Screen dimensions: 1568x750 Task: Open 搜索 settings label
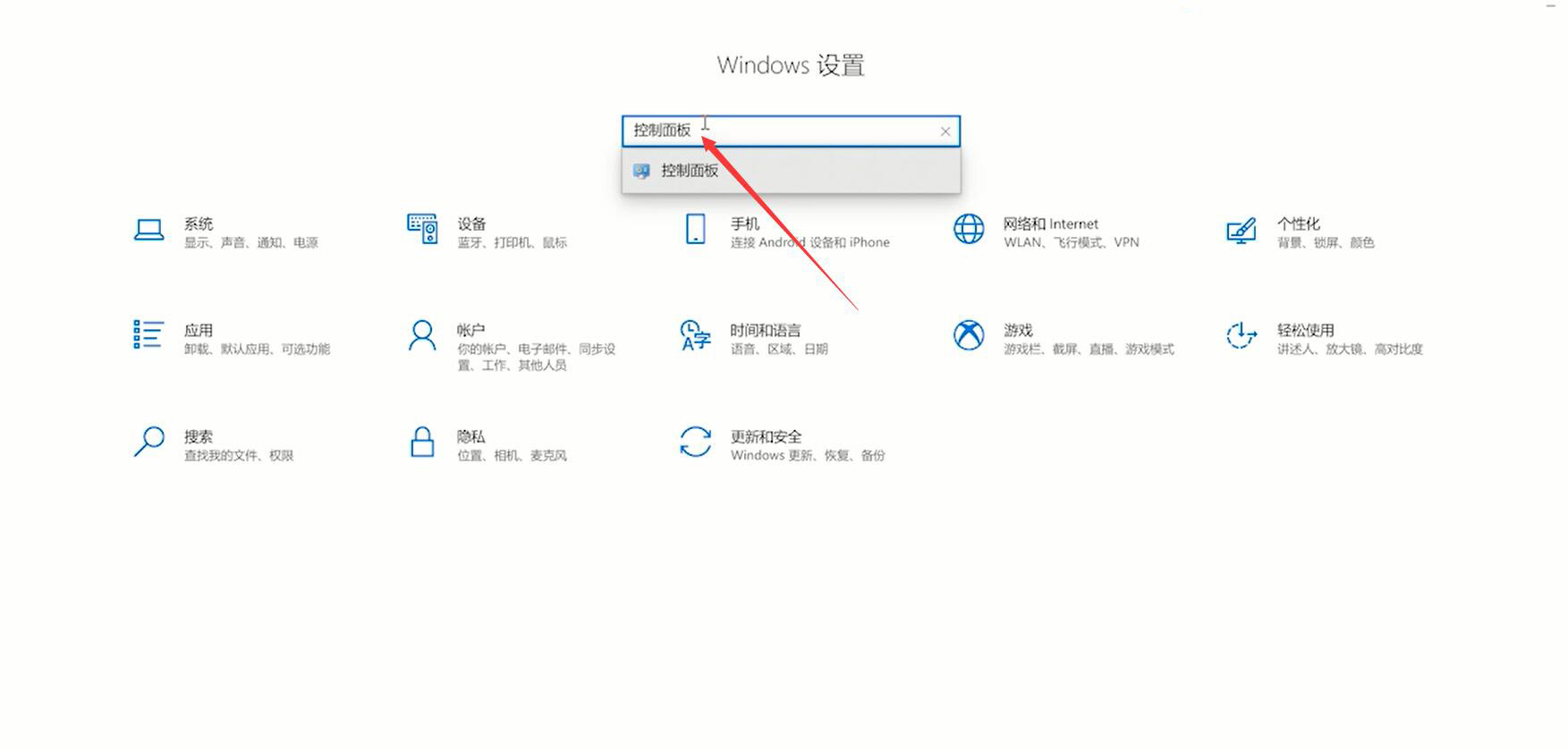coord(199,436)
